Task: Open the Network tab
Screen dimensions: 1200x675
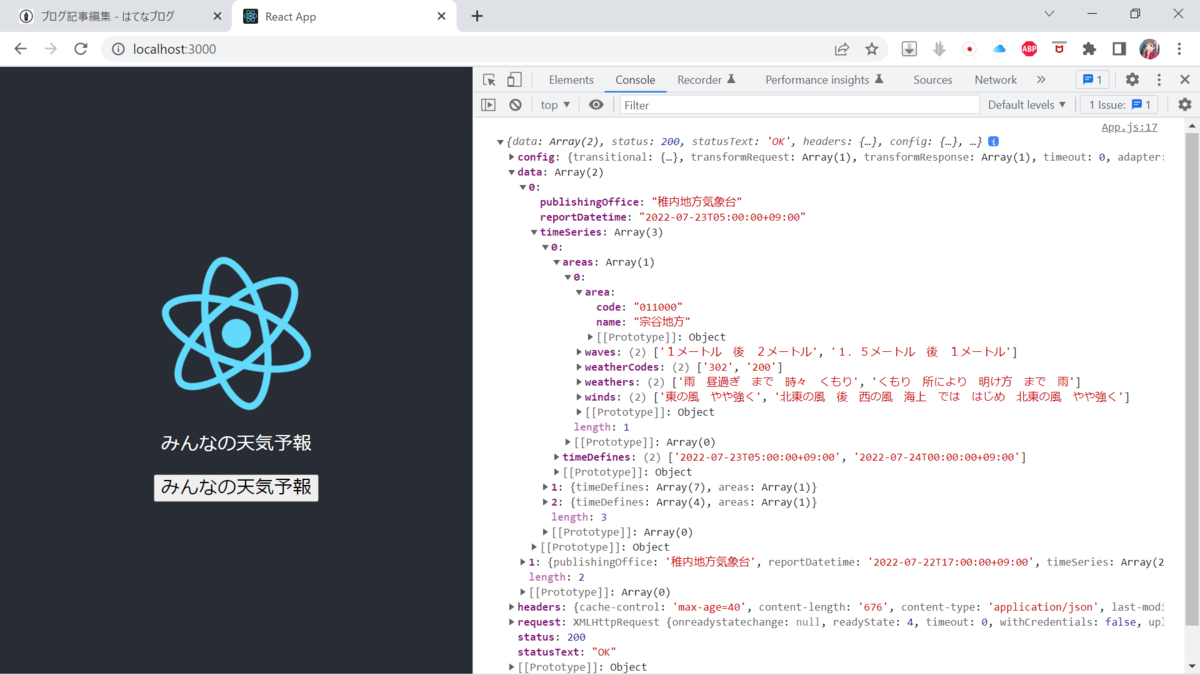Action: 995,80
